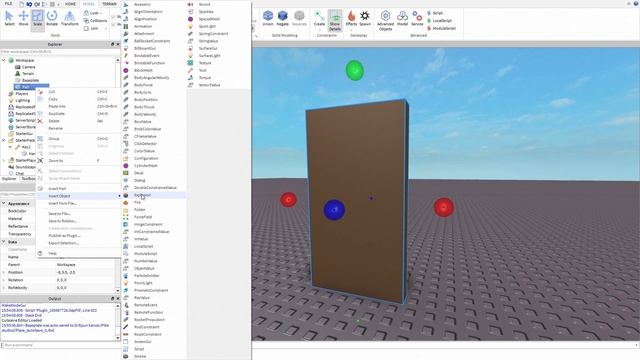Image resolution: width=640 pixels, height=360 pixels.
Task: Insert a ModuleScript from Advanced group
Action: (x=441, y=28)
